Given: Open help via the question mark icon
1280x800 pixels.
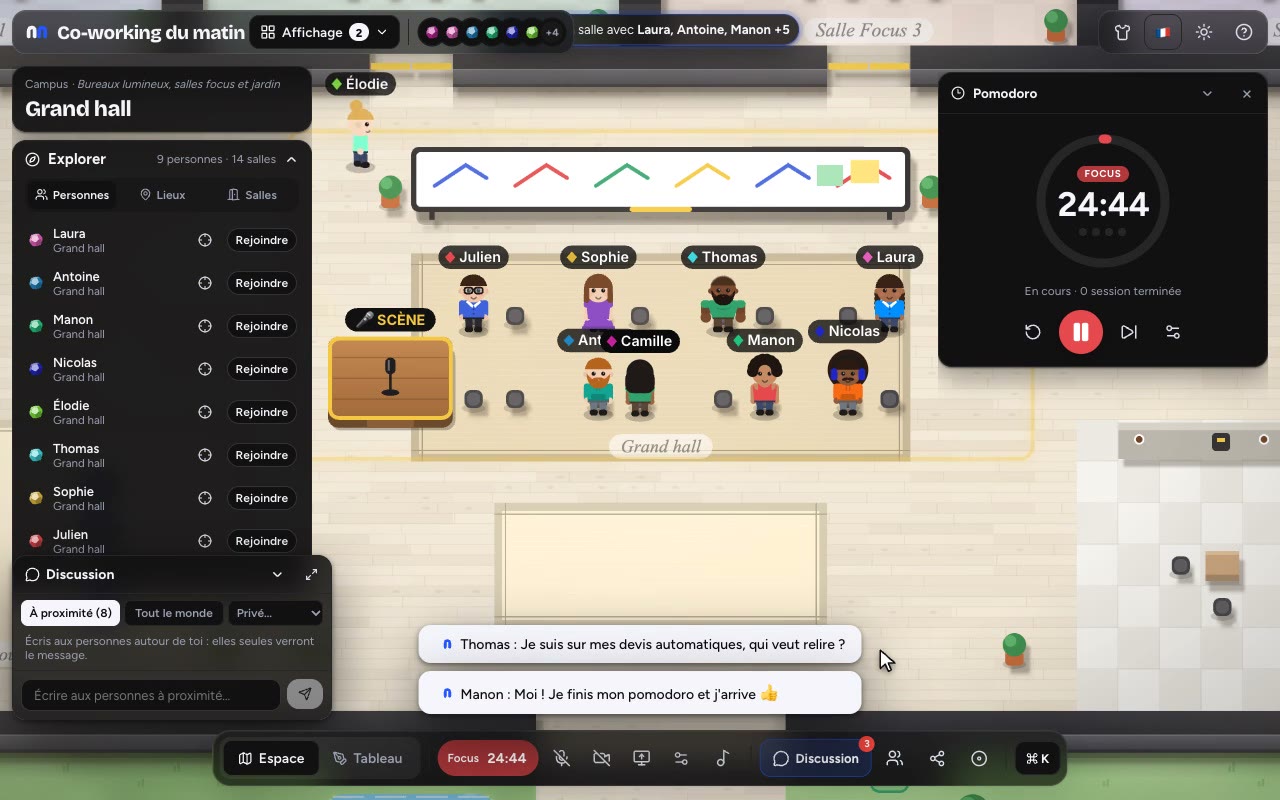Looking at the screenshot, I should tap(1244, 32).
